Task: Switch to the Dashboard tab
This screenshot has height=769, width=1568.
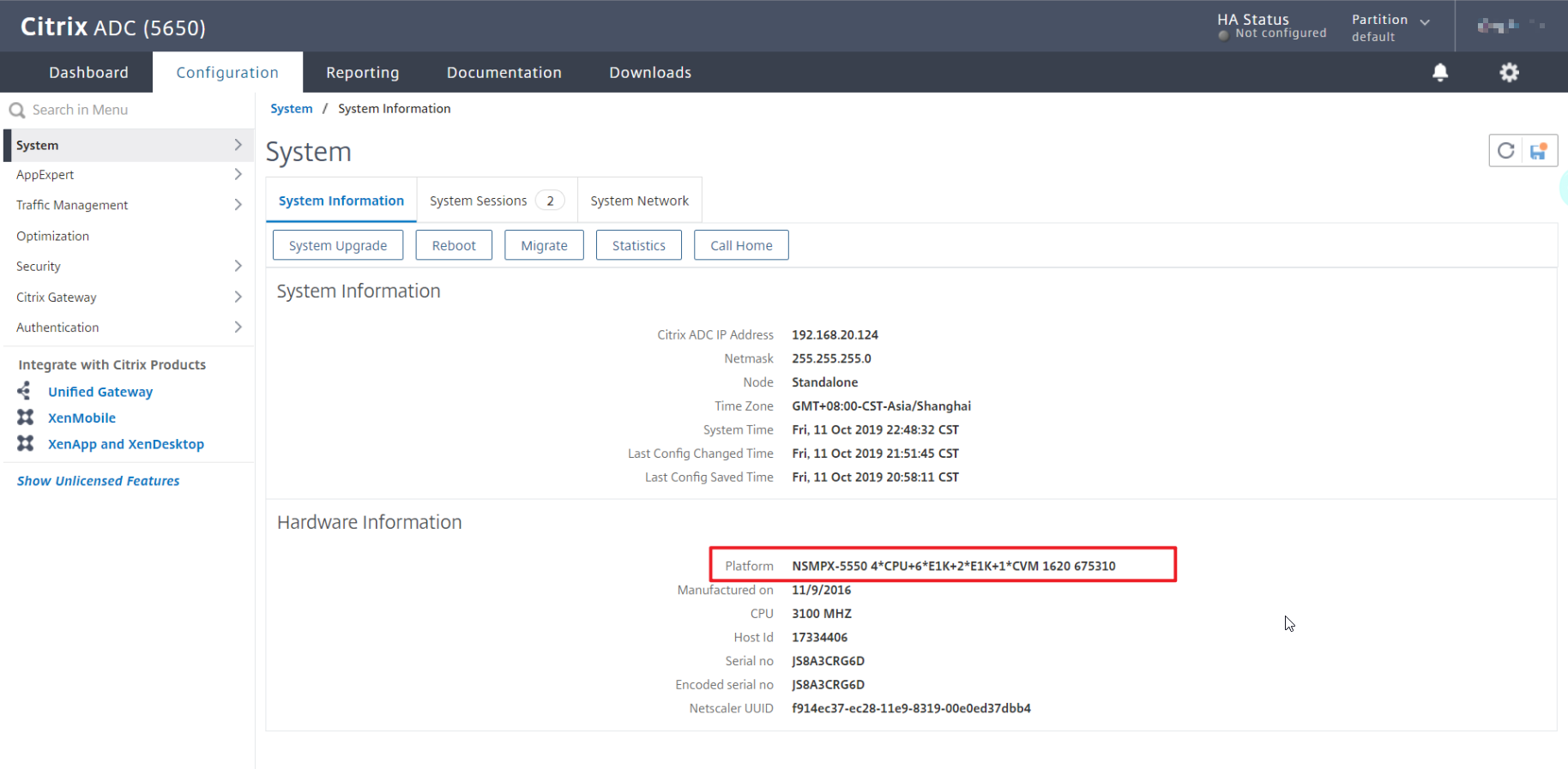Action: coord(88,73)
